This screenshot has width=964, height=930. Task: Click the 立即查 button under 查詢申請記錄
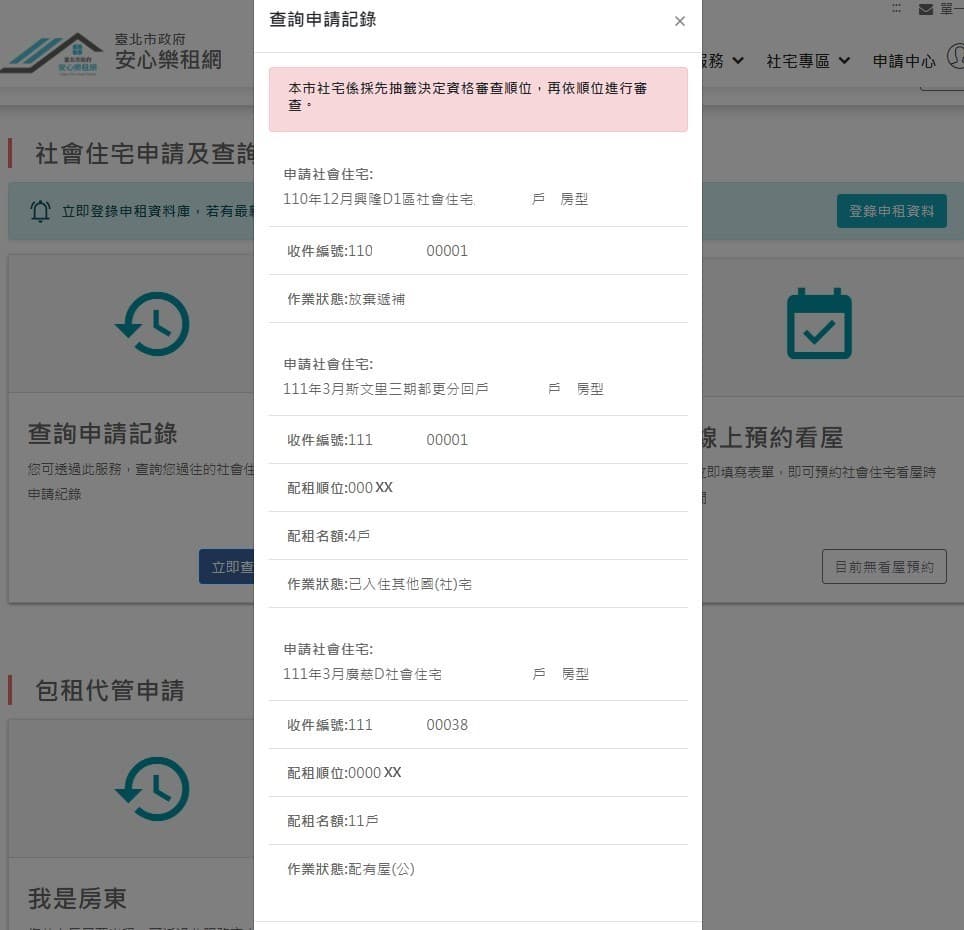coord(226,567)
